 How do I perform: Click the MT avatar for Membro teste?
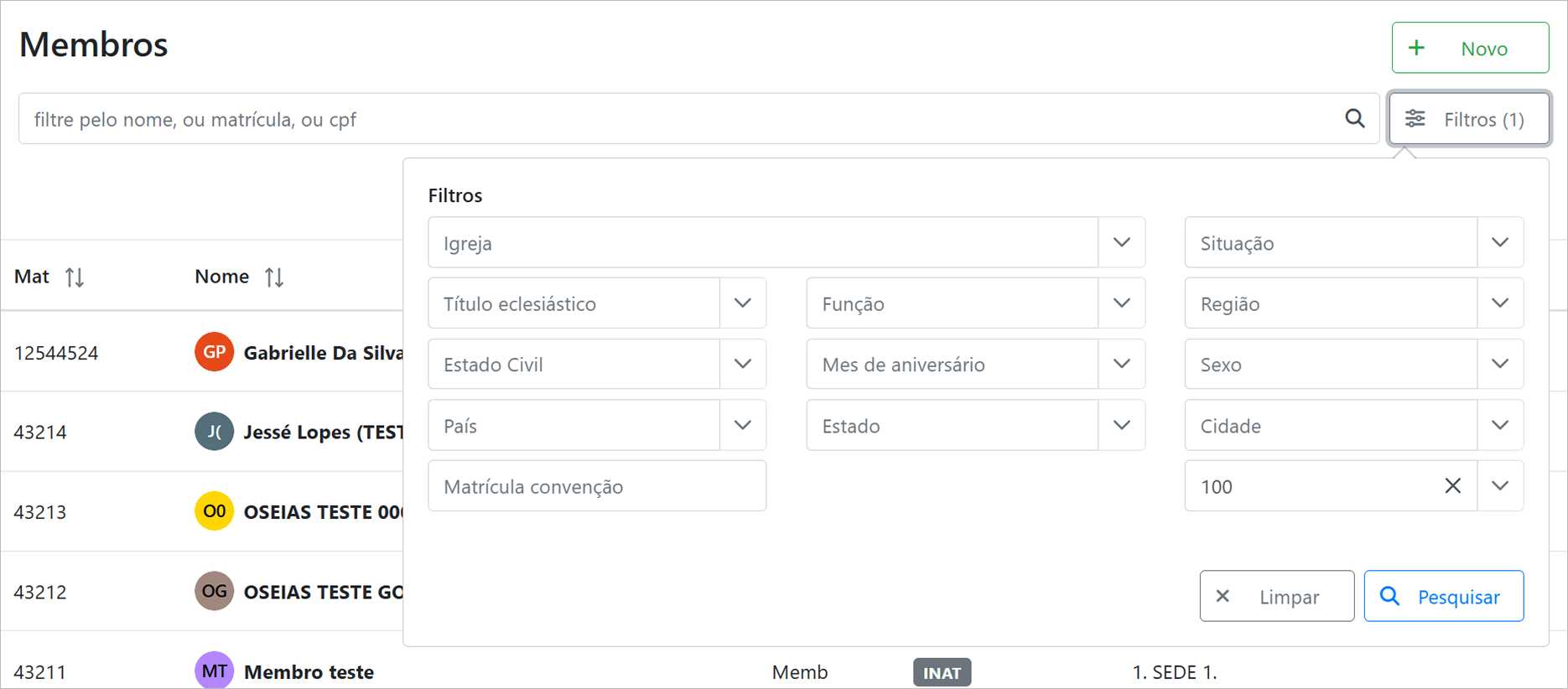point(214,671)
